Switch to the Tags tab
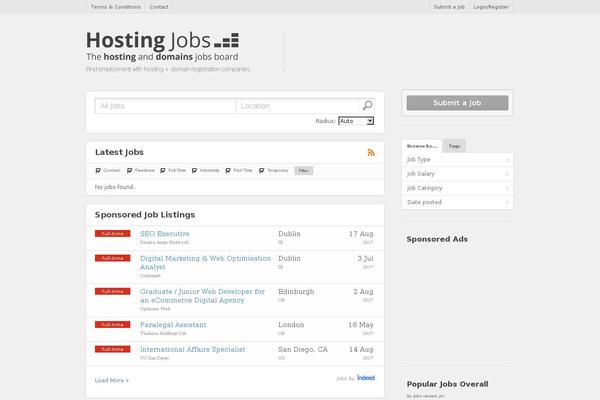This screenshot has width=600, height=400. pos(454,146)
